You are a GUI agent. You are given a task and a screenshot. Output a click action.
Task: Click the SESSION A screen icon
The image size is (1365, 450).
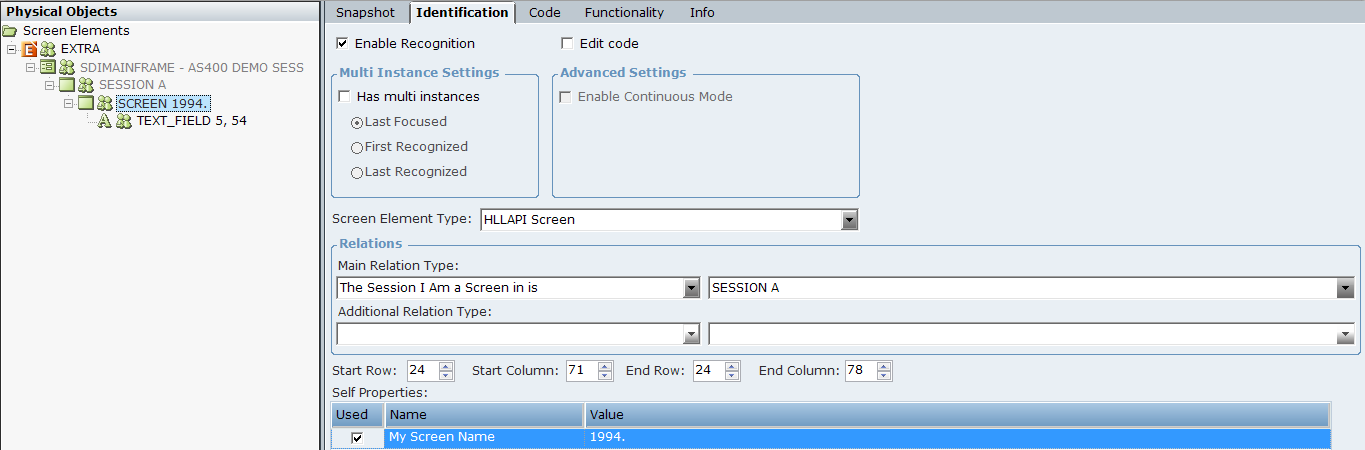point(66,85)
